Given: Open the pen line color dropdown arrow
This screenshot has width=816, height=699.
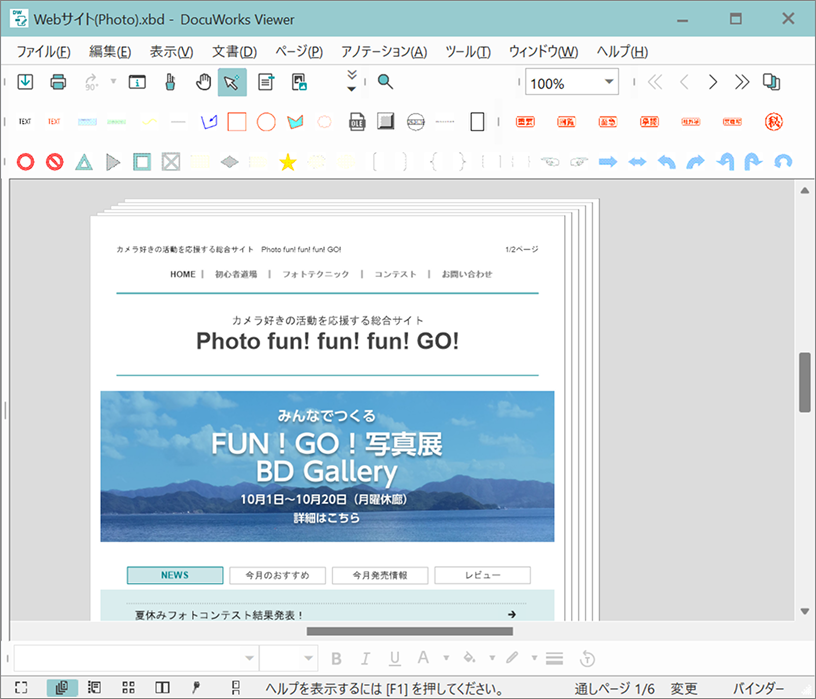Looking at the screenshot, I should point(534,658).
